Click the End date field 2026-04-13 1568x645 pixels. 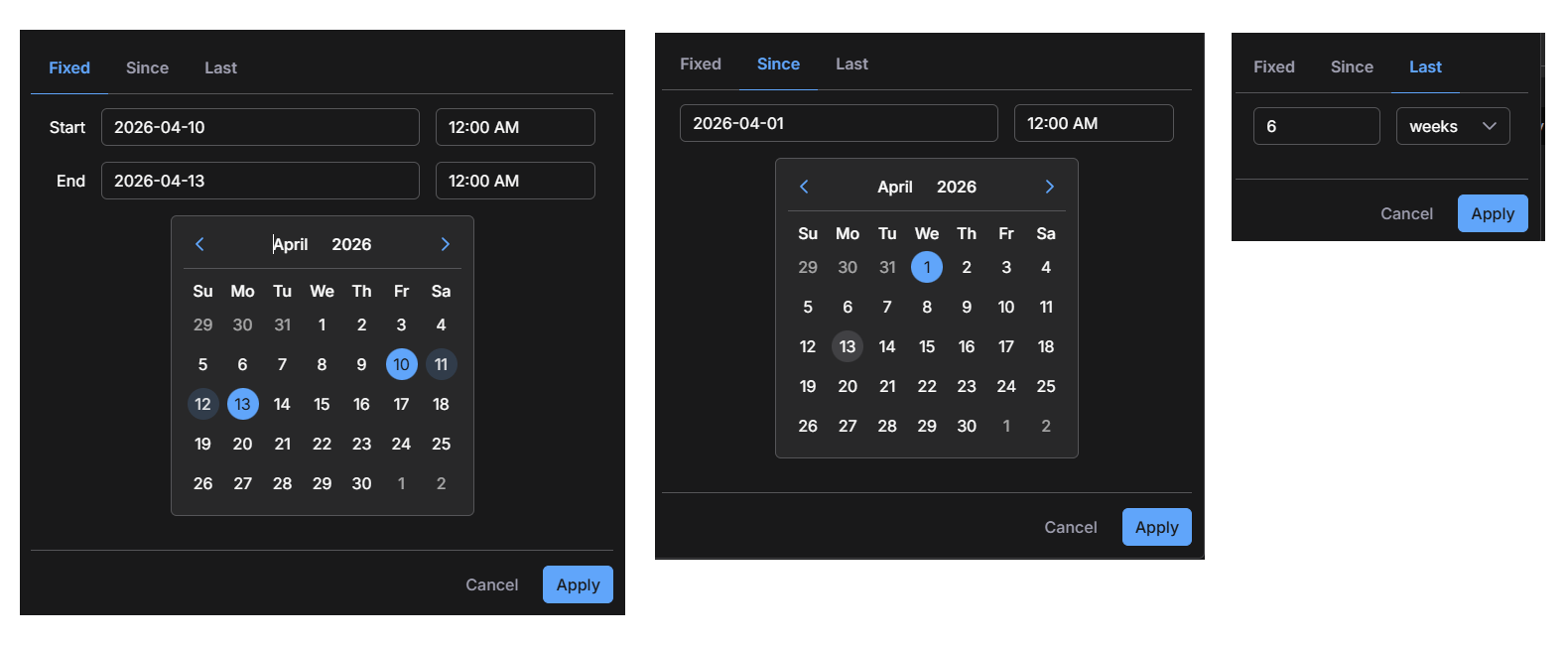260,181
